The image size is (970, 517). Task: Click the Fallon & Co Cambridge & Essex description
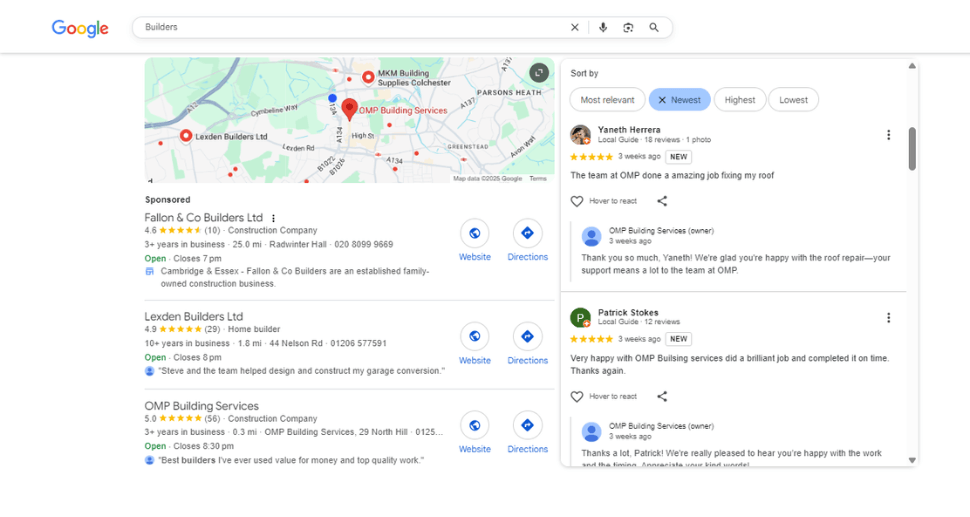294,277
